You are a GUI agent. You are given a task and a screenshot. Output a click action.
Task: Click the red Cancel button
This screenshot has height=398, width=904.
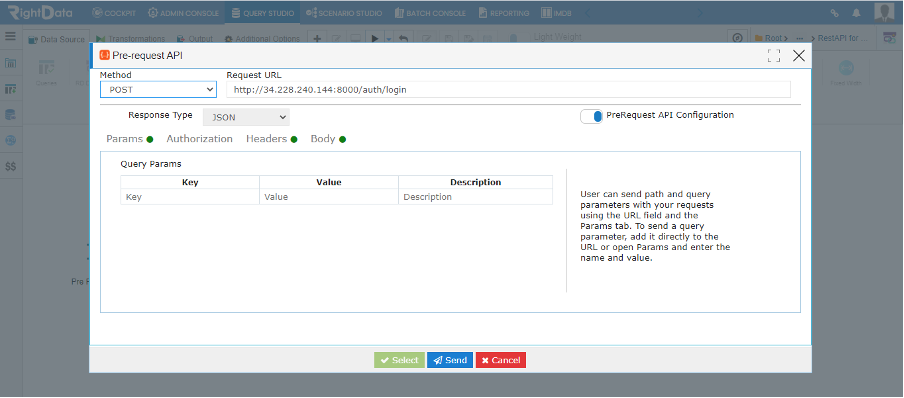pos(500,360)
